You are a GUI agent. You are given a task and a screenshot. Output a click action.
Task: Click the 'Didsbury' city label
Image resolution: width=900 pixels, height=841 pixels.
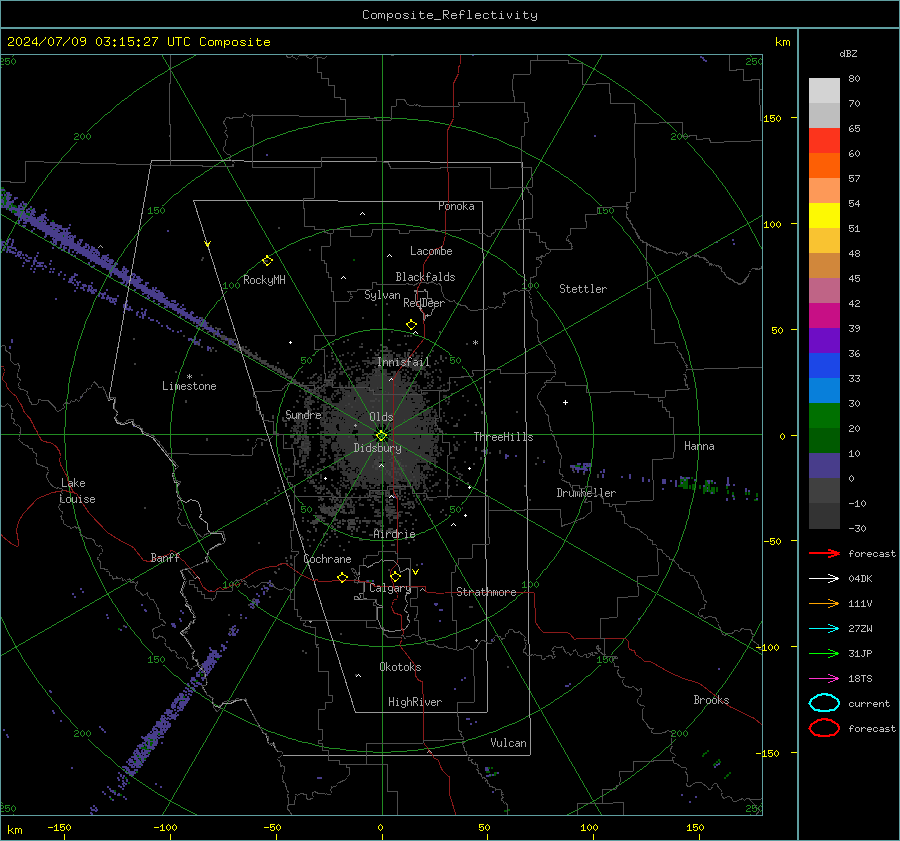click(x=378, y=448)
